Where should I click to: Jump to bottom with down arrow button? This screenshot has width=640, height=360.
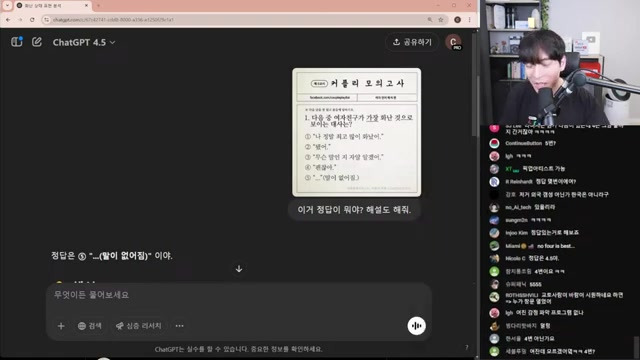(x=239, y=269)
